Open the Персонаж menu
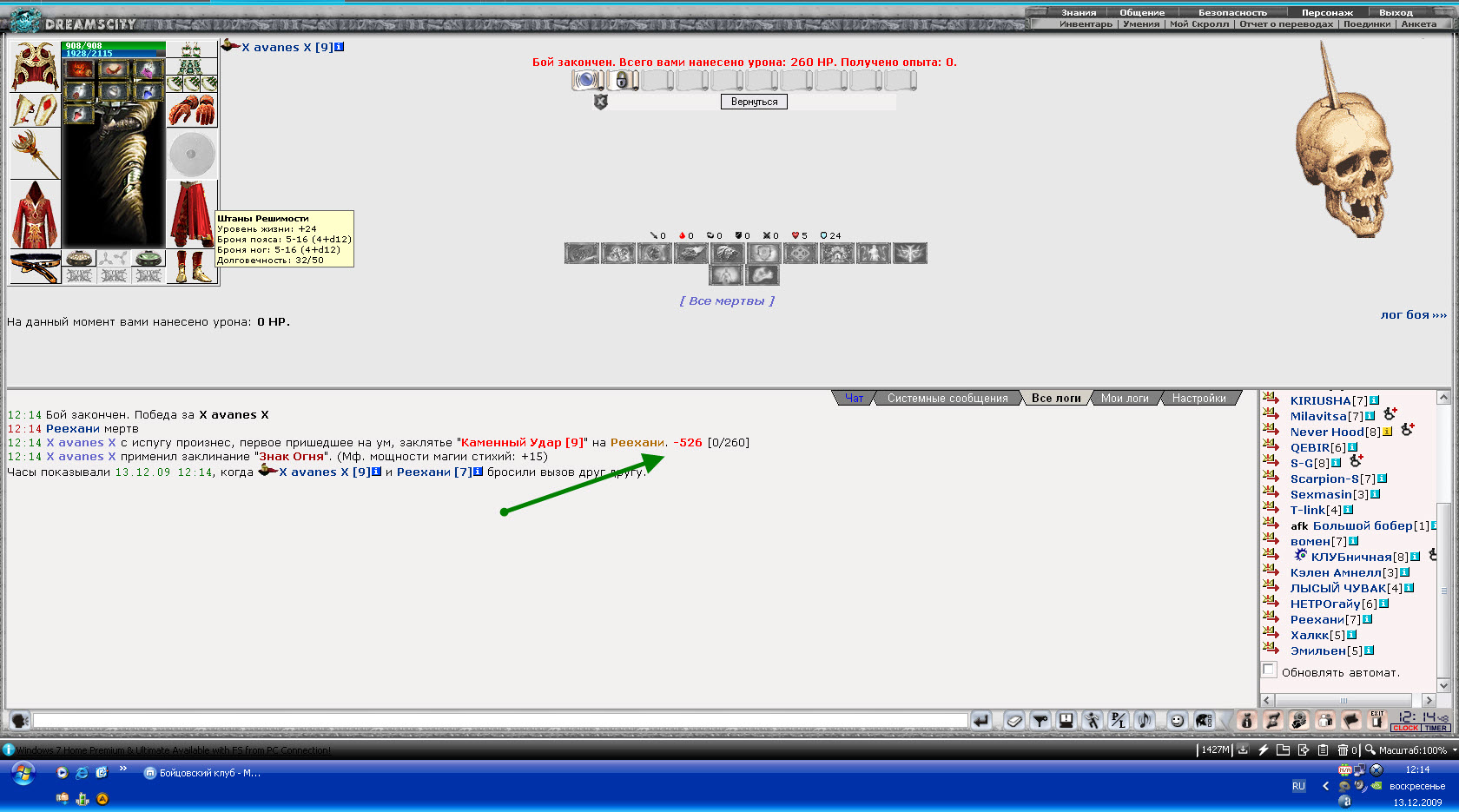This screenshot has height=812, width=1459. coord(1327,13)
